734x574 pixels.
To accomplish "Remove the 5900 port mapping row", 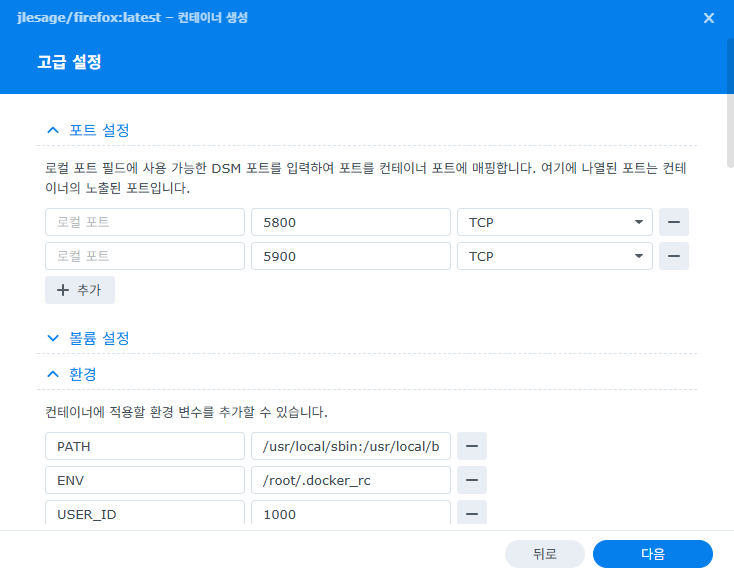I will [x=674, y=256].
